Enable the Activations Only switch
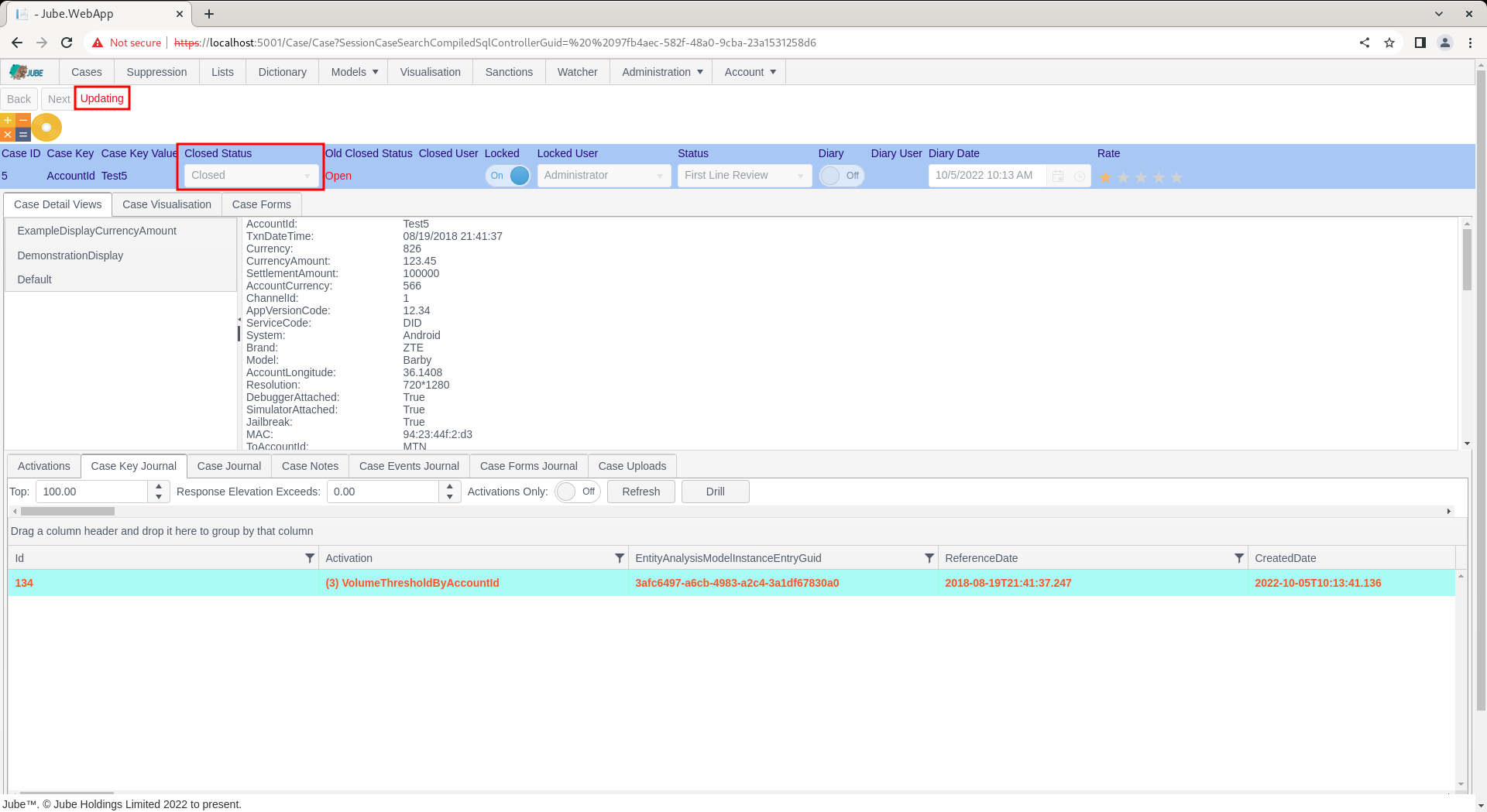The height and width of the screenshot is (812, 1487). click(578, 492)
